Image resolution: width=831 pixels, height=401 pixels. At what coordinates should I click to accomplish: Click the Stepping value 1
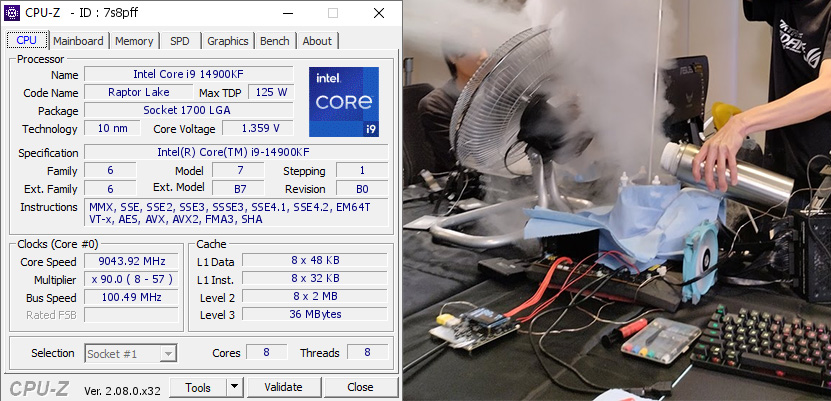tap(362, 171)
